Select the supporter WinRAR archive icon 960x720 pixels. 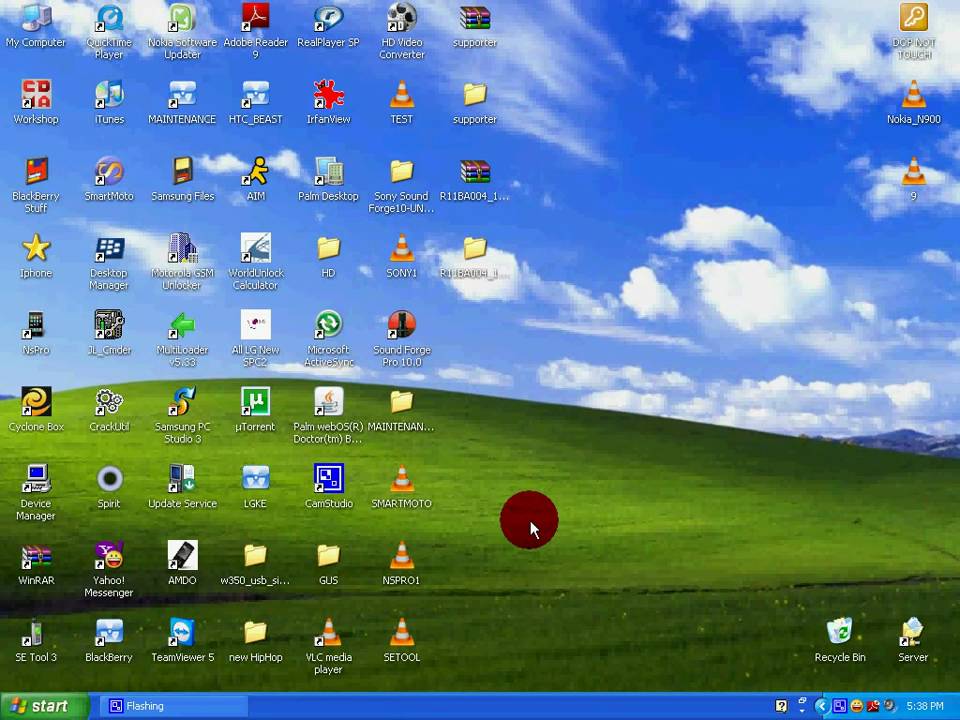pyautogui.click(x=475, y=18)
